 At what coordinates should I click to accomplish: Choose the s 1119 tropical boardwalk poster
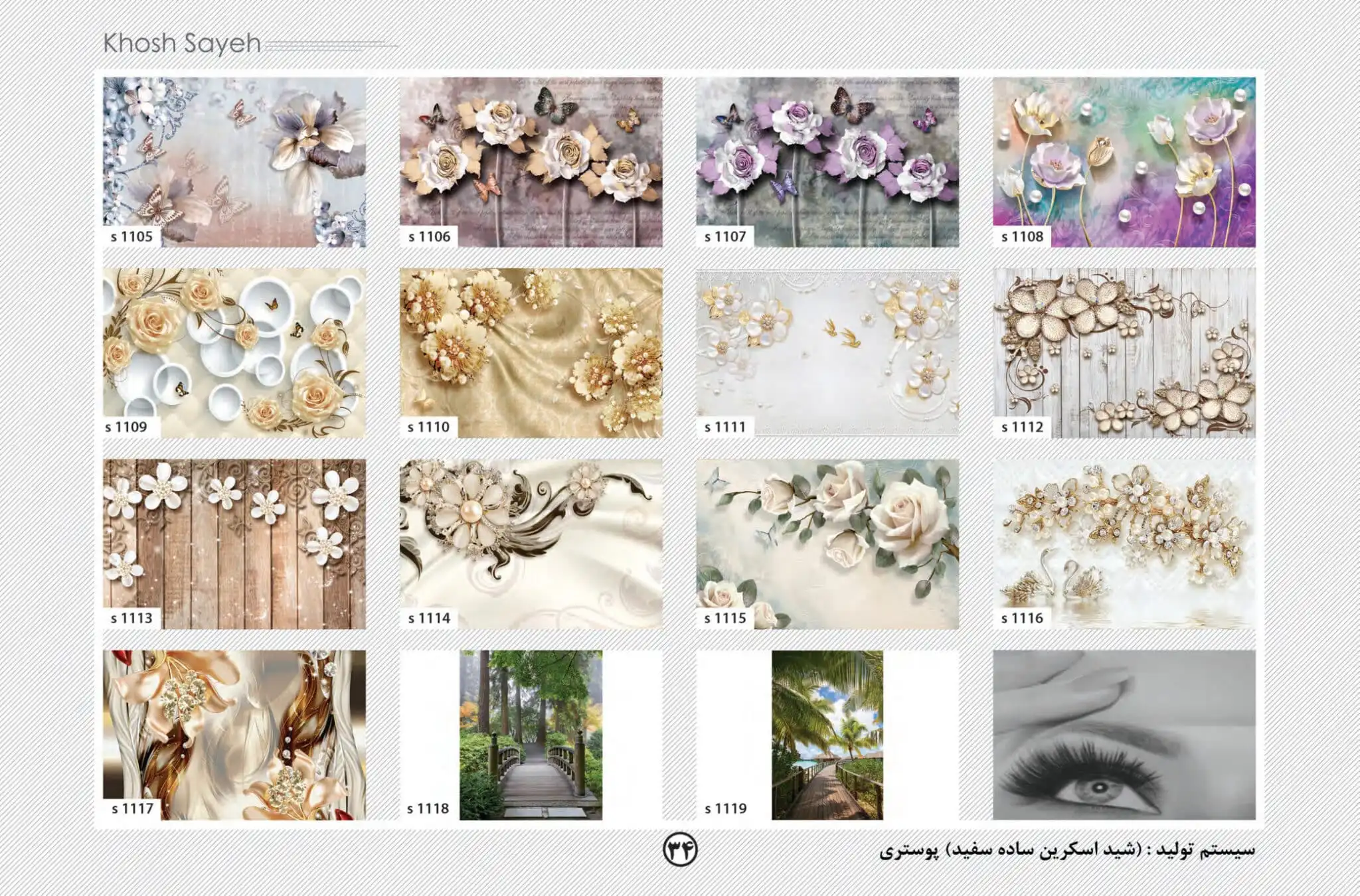[827, 735]
